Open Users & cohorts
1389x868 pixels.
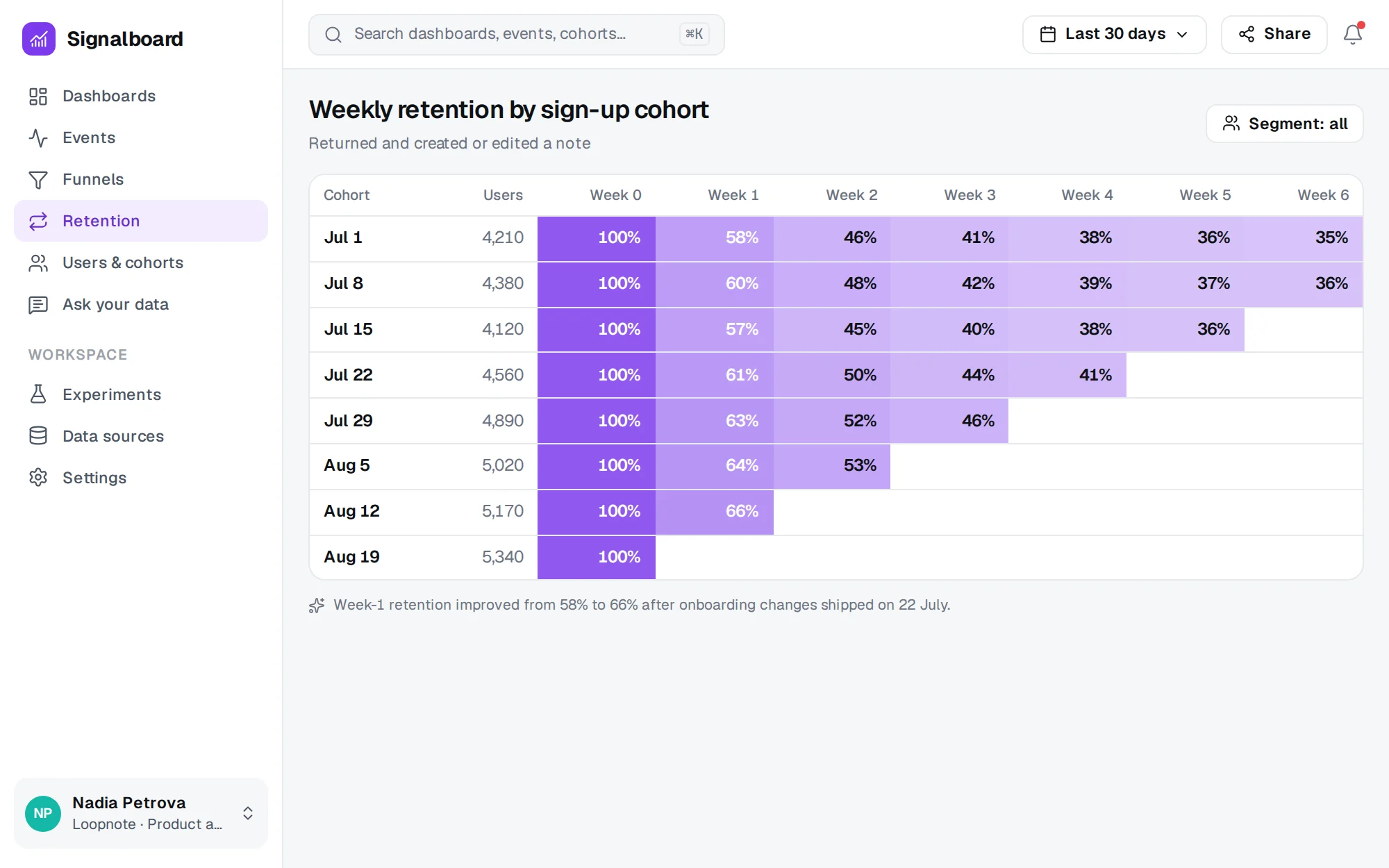pos(141,262)
